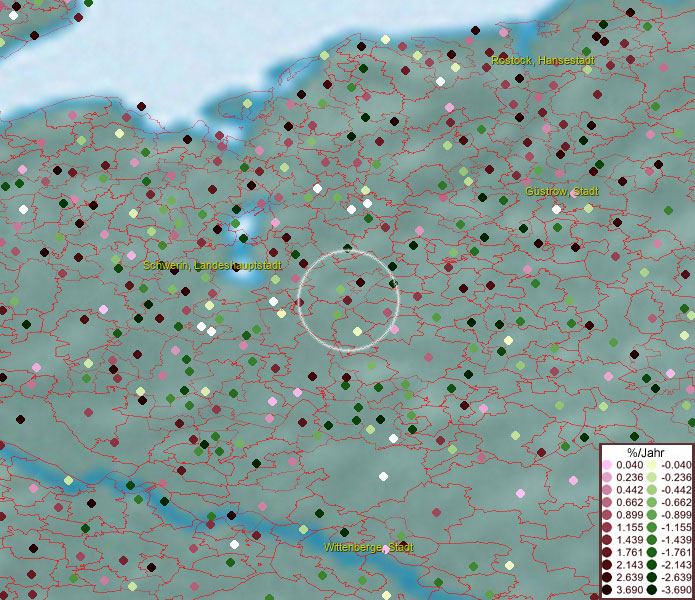Click the %/Jahr legend title
Screen dimensions: 695x600
click(646, 453)
